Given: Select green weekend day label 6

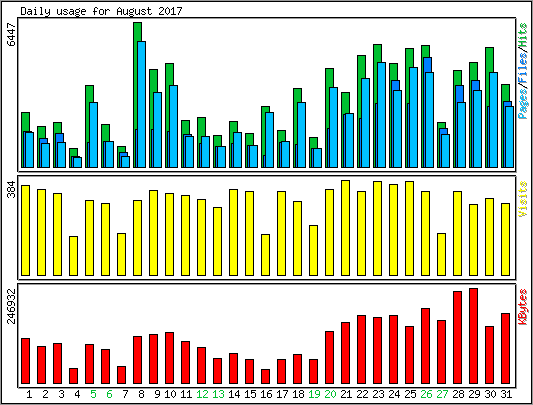Looking at the screenshot, I should point(109,394).
